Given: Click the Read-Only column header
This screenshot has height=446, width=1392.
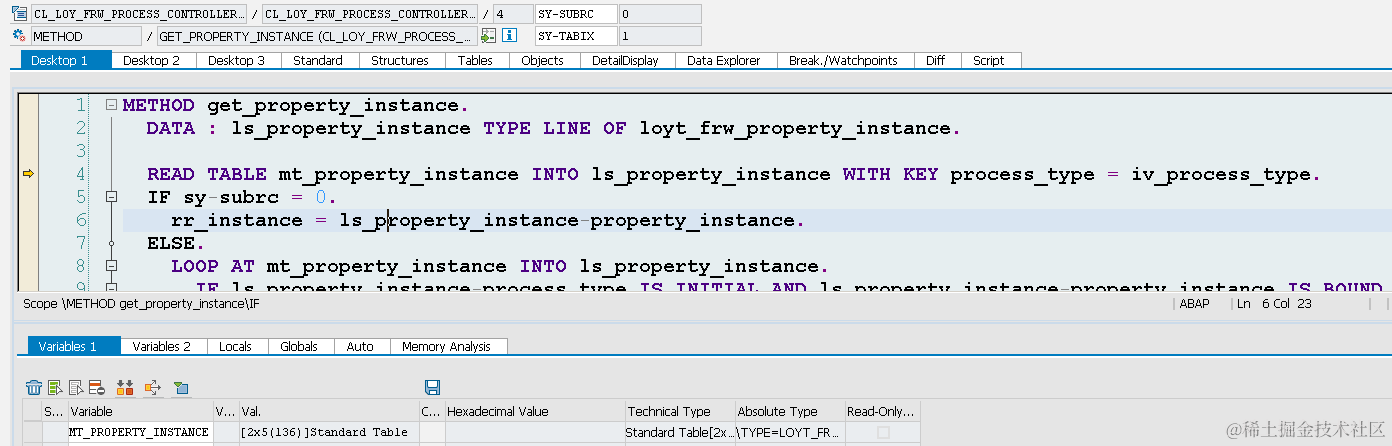Looking at the screenshot, I should click(881, 411).
